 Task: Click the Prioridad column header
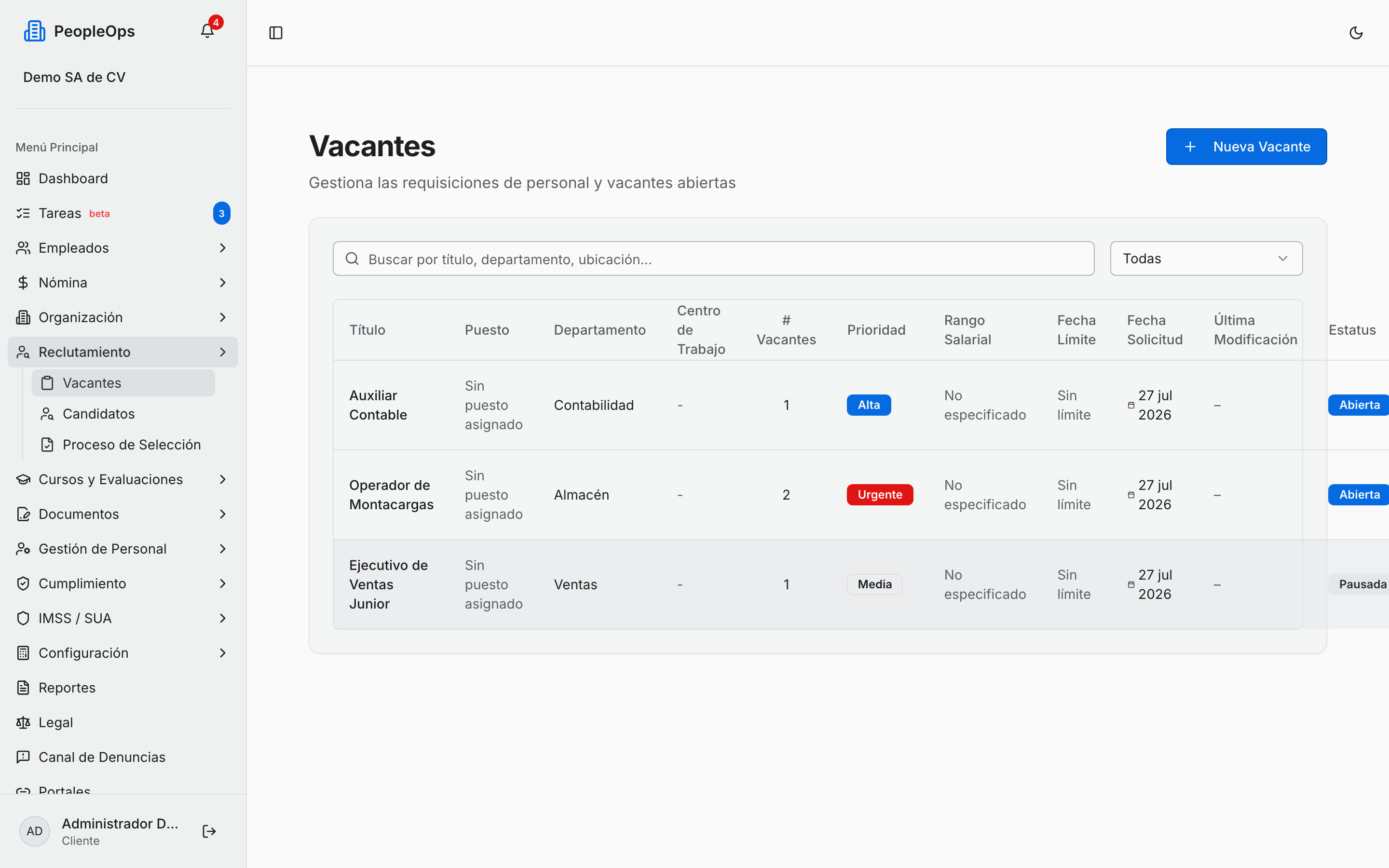(x=876, y=330)
